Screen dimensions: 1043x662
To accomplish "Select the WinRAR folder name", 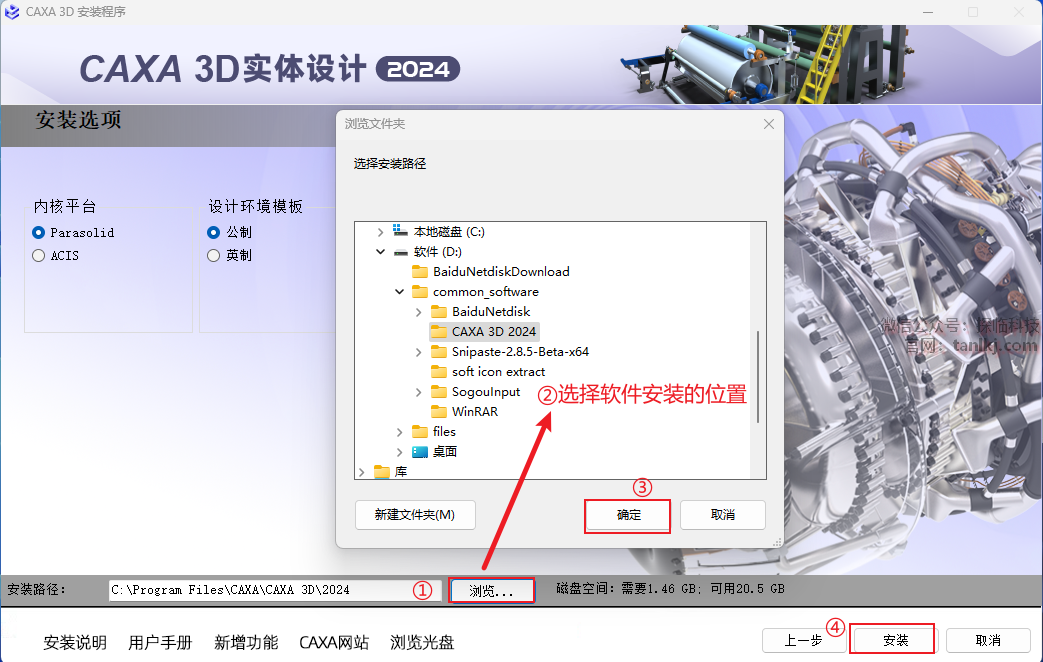I will 475,411.
